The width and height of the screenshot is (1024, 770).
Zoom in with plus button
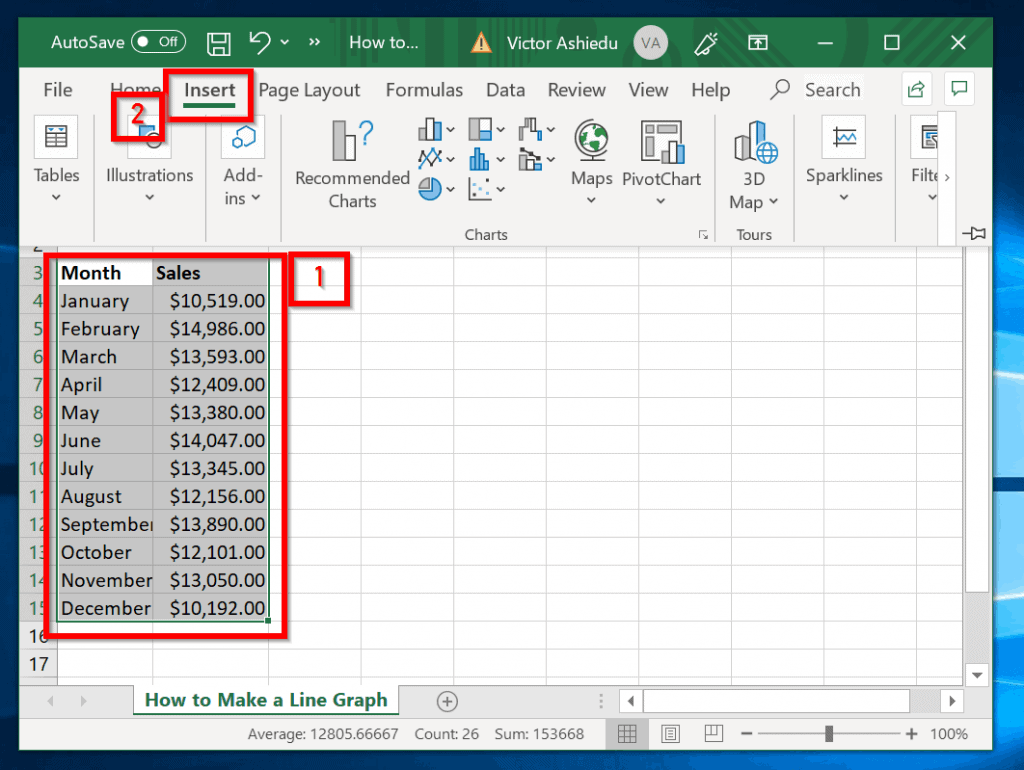(912, 734)
